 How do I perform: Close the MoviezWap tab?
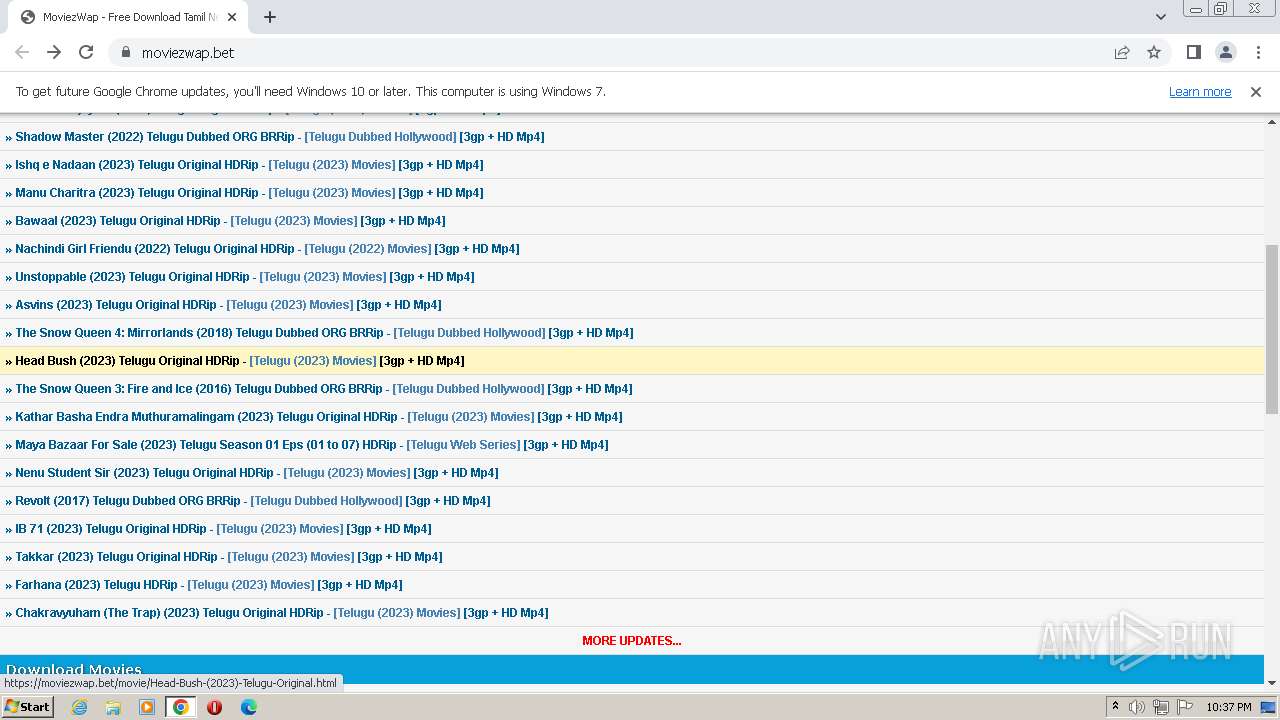232,17
